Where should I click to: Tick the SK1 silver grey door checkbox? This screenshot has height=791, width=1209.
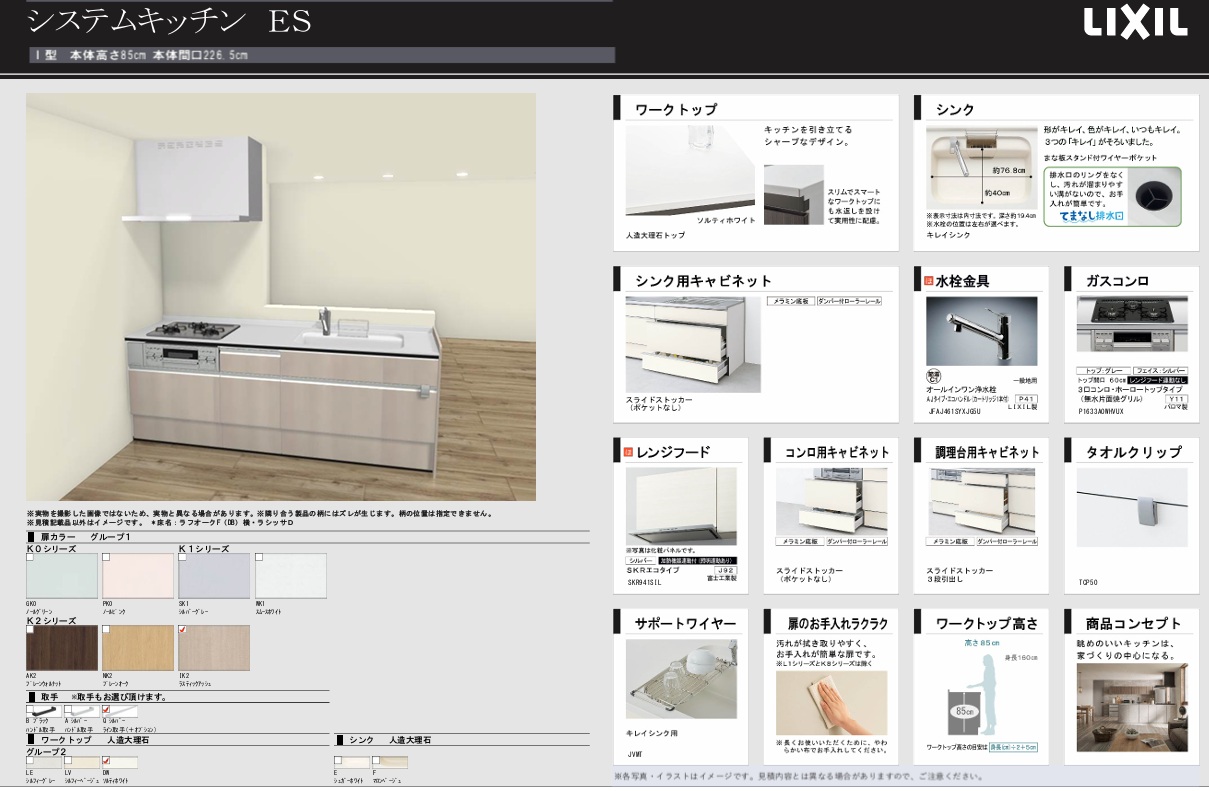(183, 557)
